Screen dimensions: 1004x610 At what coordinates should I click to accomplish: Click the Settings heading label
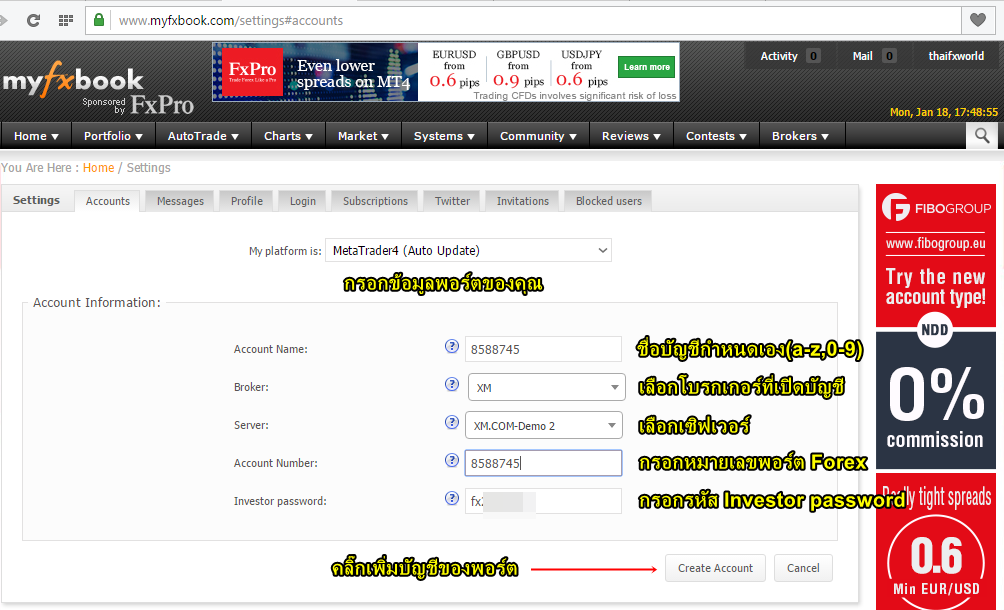point(36,200)
